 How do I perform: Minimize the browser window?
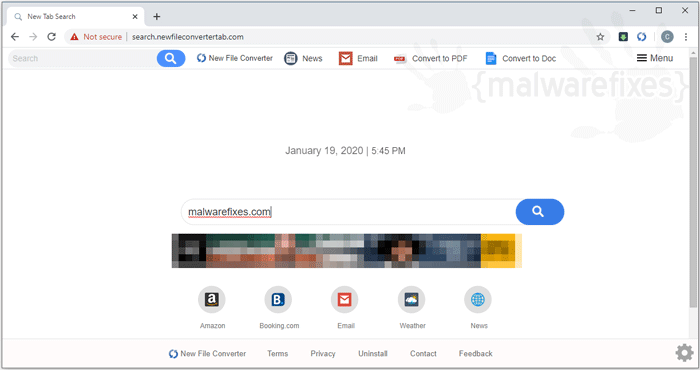click(633, 10)
